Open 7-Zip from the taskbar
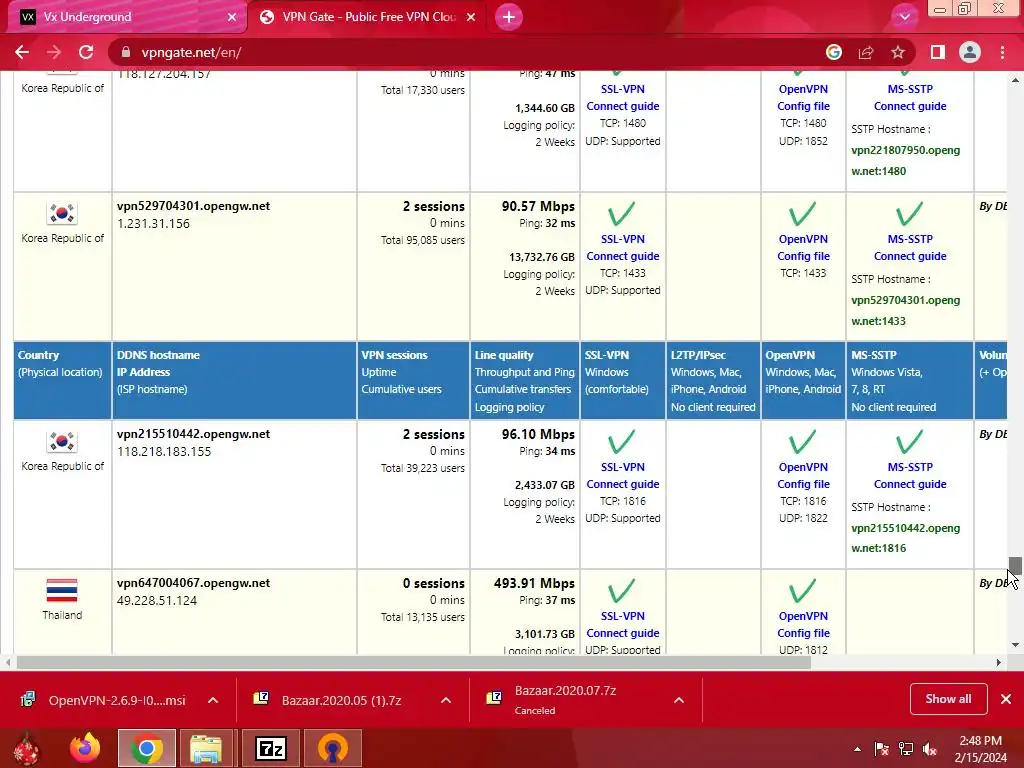 (271, 748)
